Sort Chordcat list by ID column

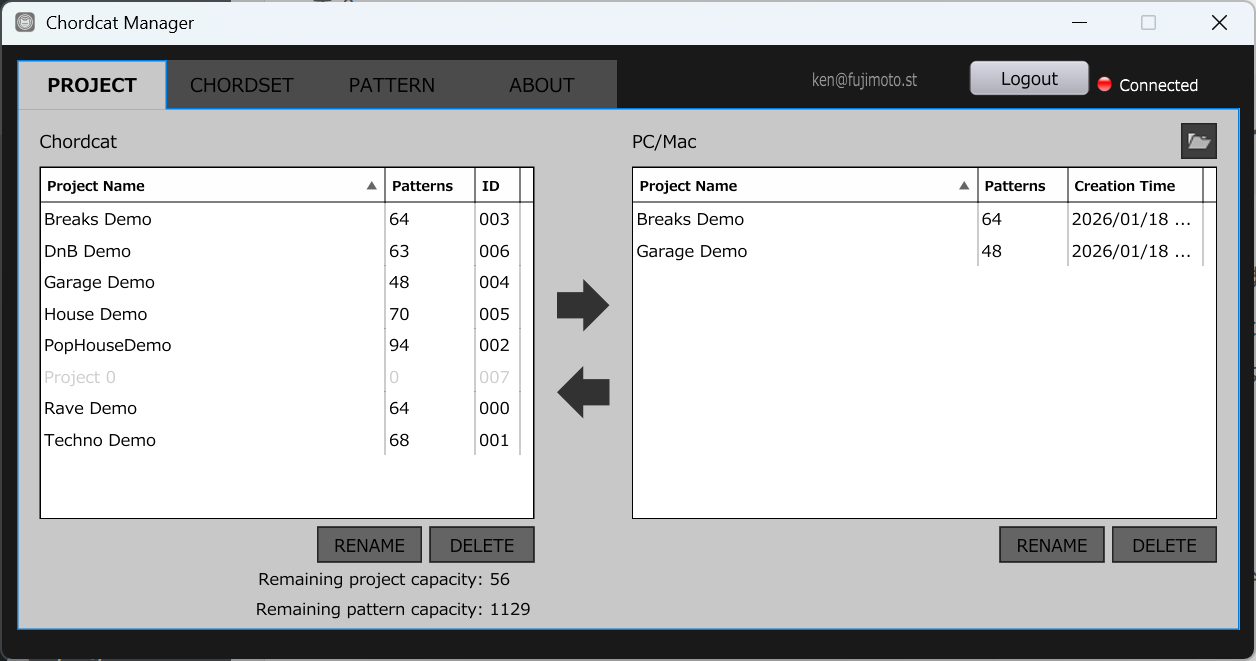[x=491, y=186]
